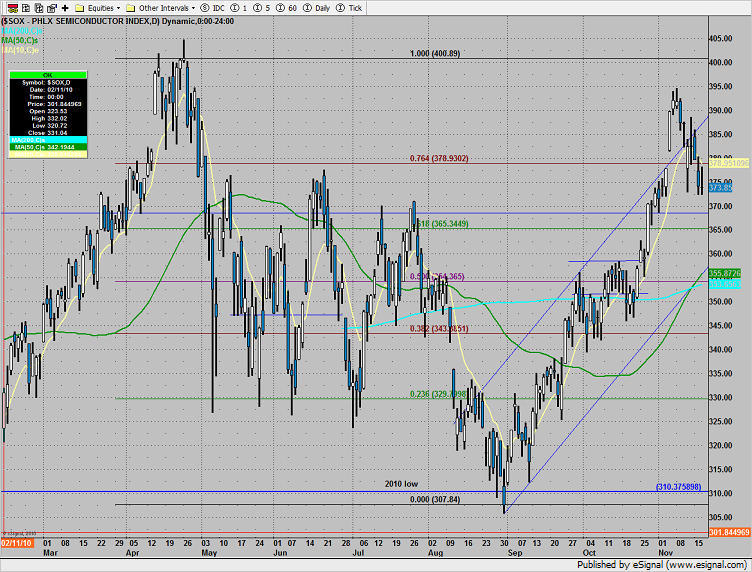Click the yellow 378.951096 MA price tag
The width and height of the screenshot is (752, 572).
pyautogui.click(x=728, y=163)
